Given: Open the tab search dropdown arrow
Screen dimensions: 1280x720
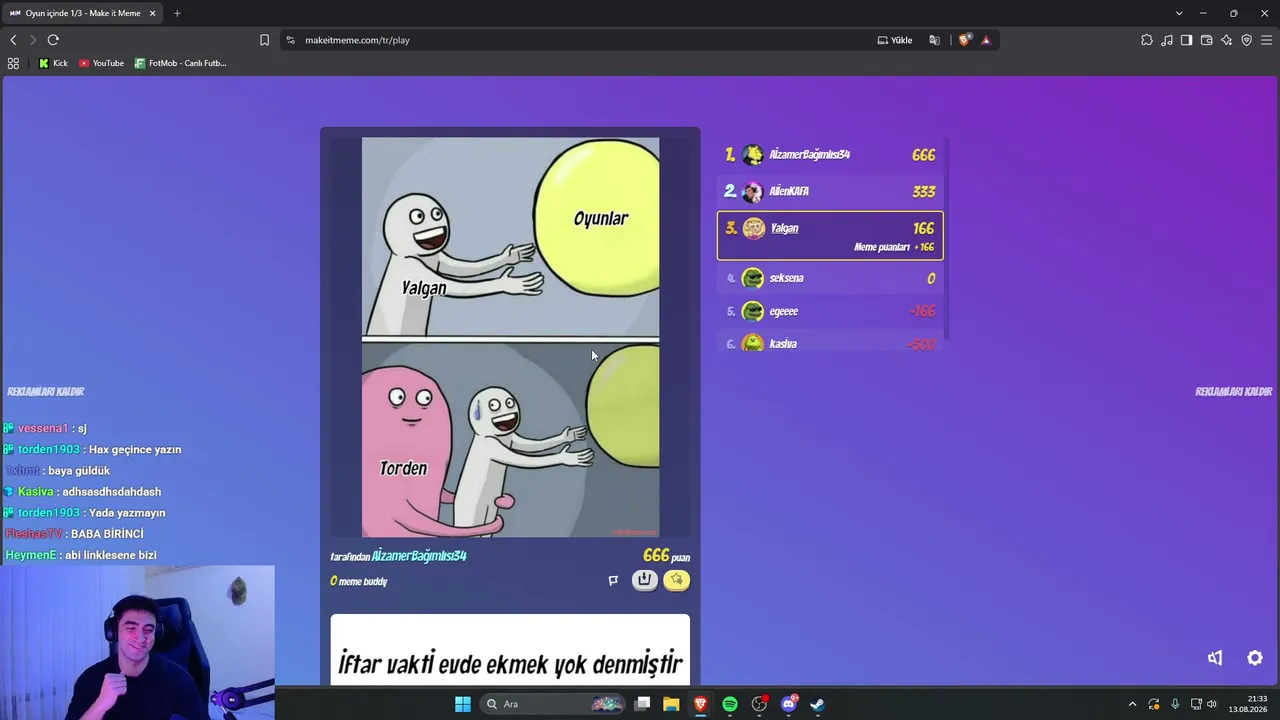Looking at the screenshot, I should pyautogui.click(x=1179, y=13).
